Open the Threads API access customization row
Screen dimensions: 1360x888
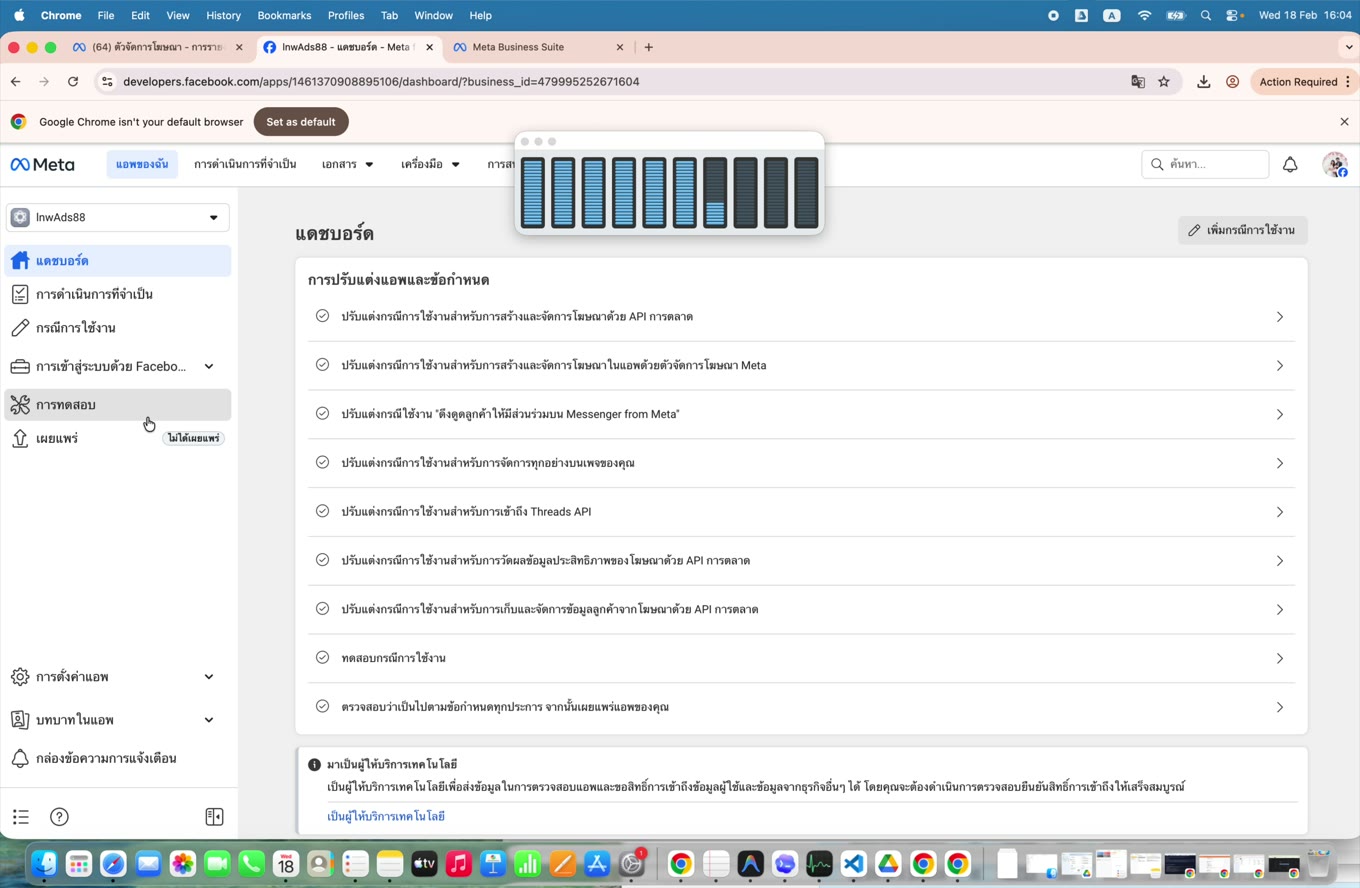coord(801,512)
